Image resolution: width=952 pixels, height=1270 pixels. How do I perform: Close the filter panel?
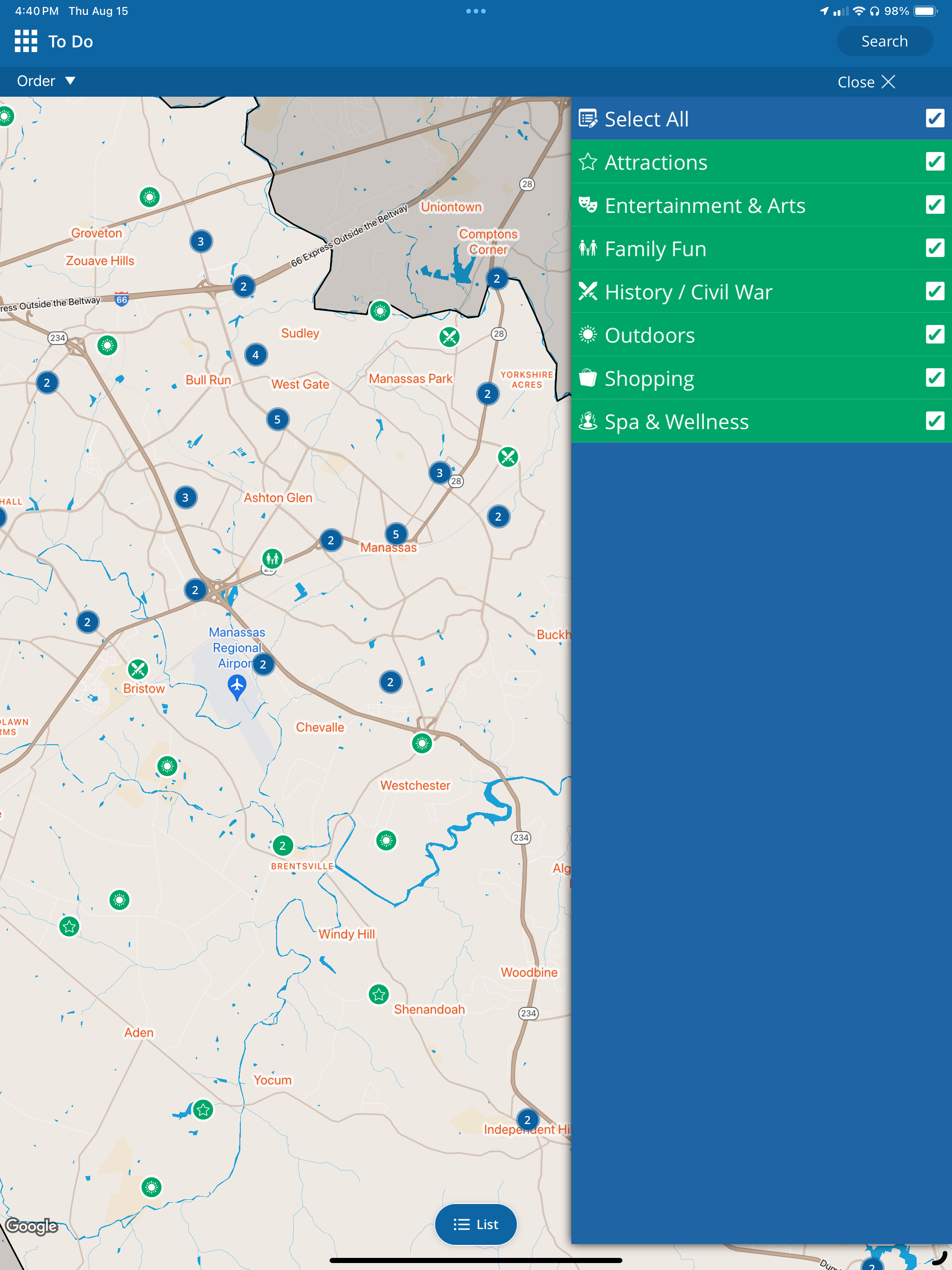866,82
